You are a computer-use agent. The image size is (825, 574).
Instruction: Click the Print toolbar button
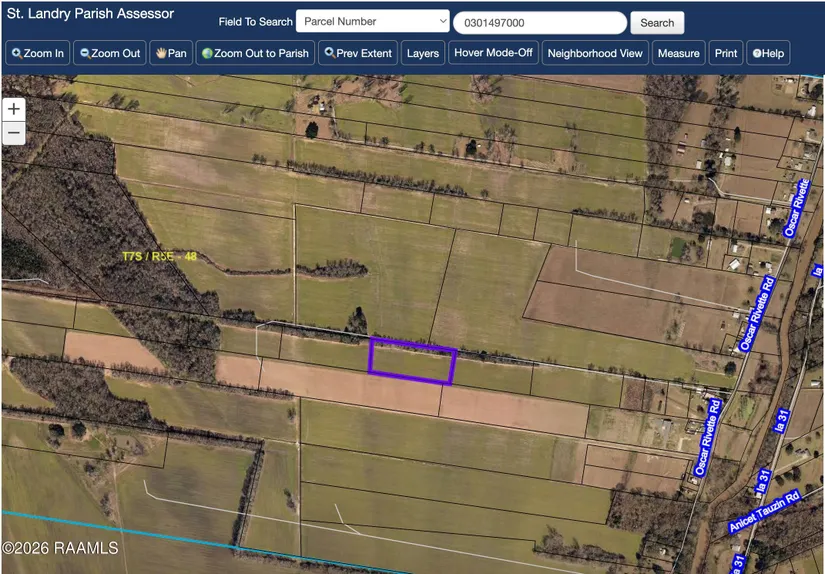click(726, 53)
